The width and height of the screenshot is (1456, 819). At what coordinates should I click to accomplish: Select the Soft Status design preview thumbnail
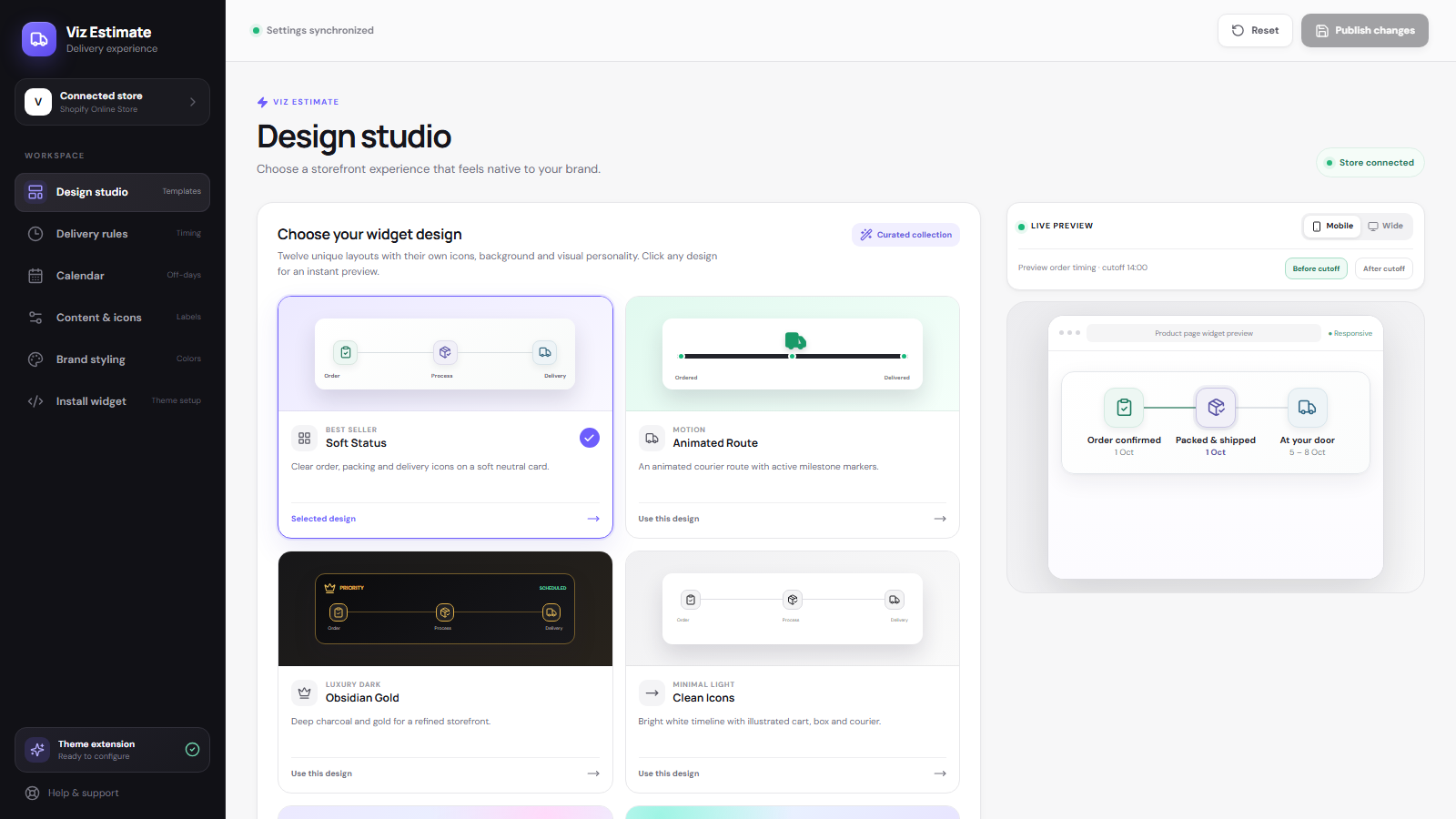[445, 354]
